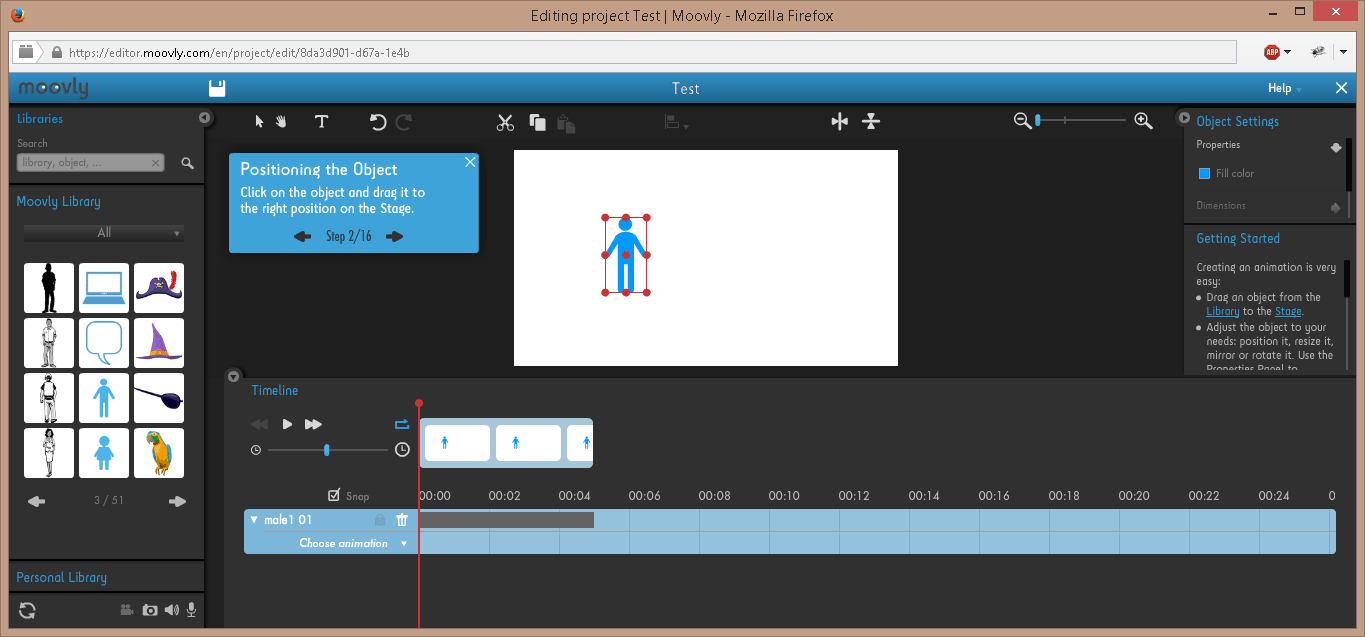Click the Undo arrow icon
Viewport: 1365px width, 637px height.
click(378, 122)
